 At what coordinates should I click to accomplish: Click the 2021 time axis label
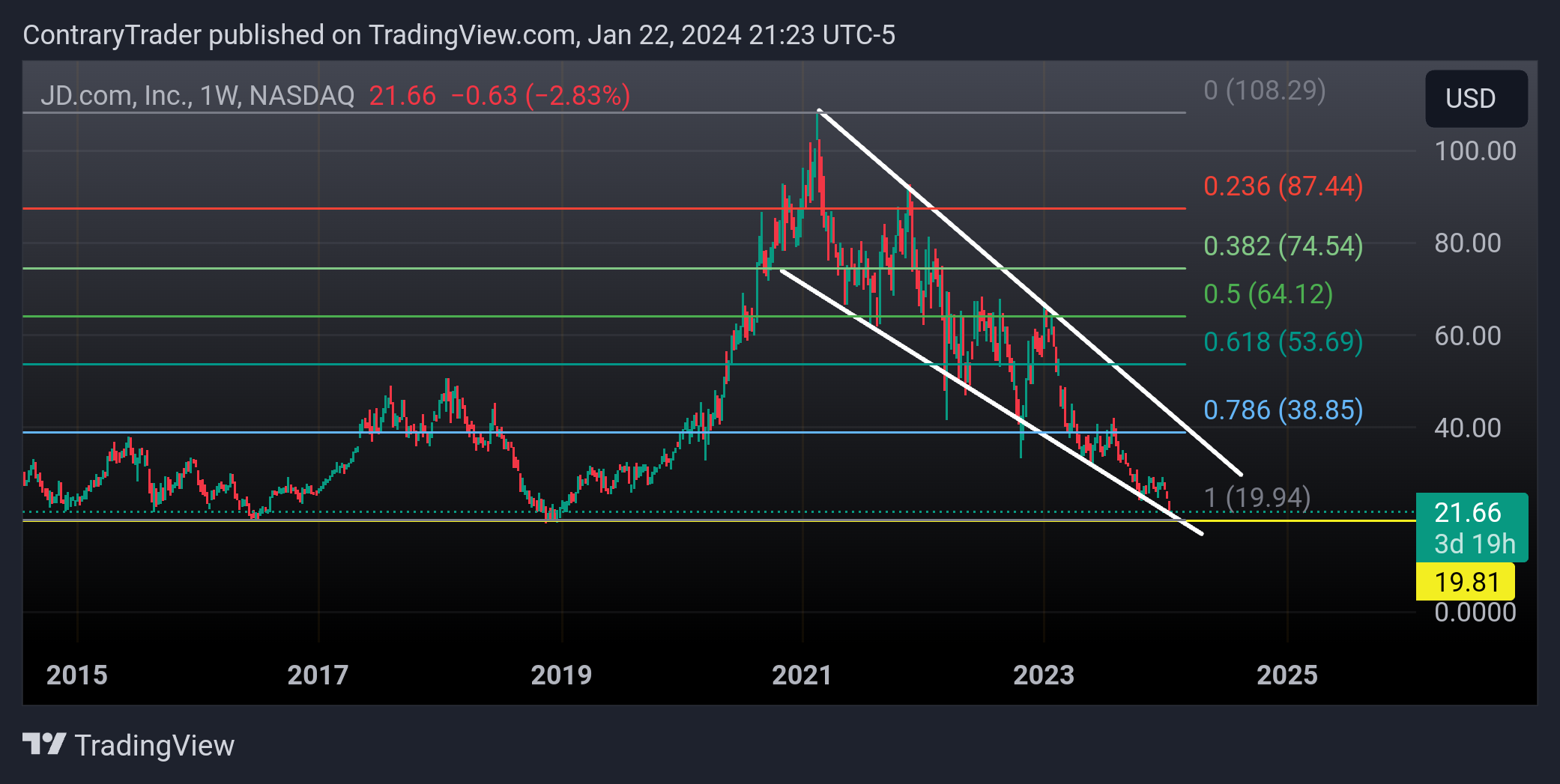pos(802,675)
